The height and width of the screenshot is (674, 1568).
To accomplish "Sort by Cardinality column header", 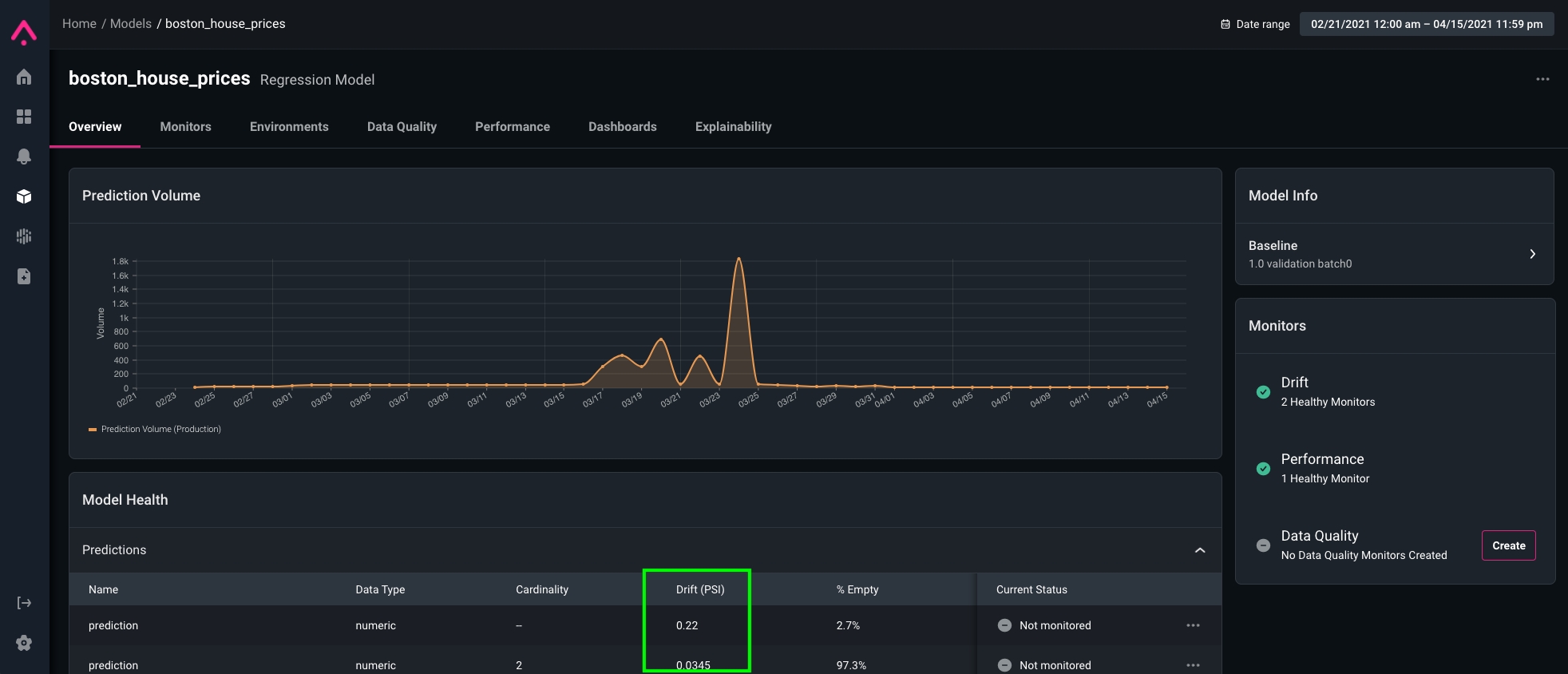I will (x=542, y=589).
